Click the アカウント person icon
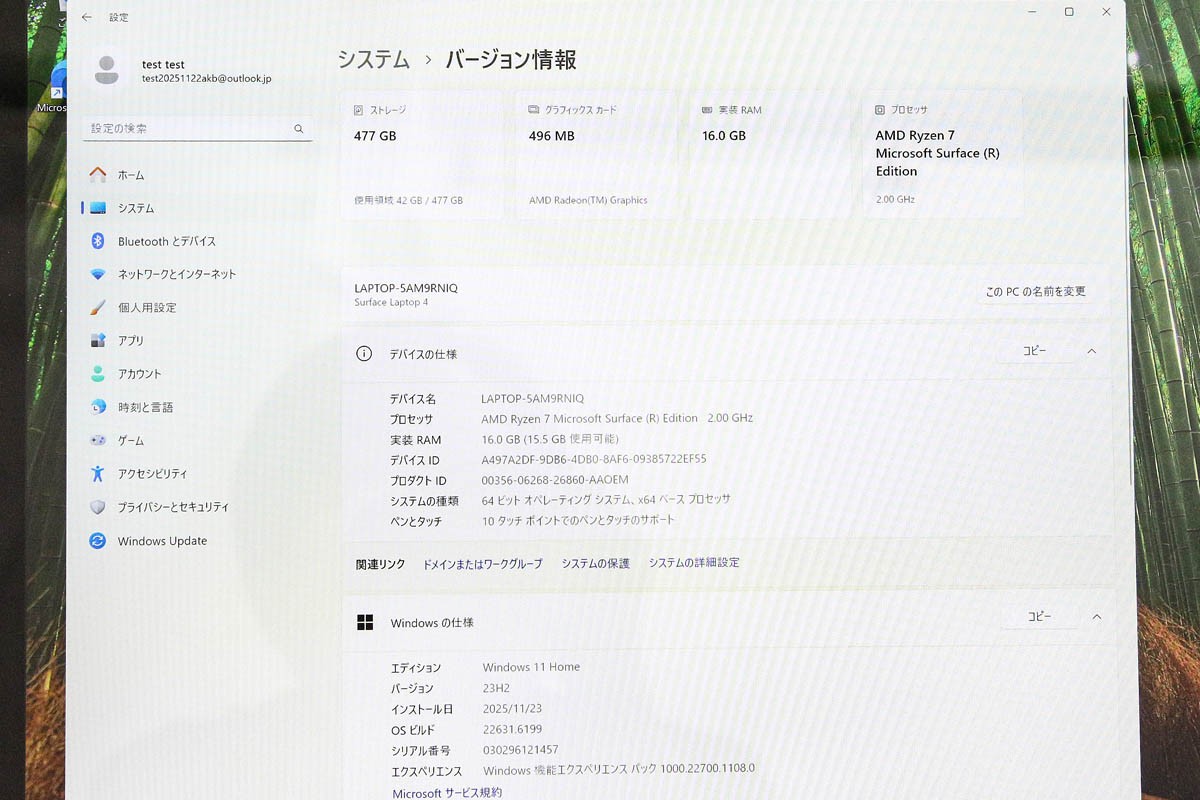Image resolution: width=1200 pixels, height=800 pixels. tap(98, 374)
